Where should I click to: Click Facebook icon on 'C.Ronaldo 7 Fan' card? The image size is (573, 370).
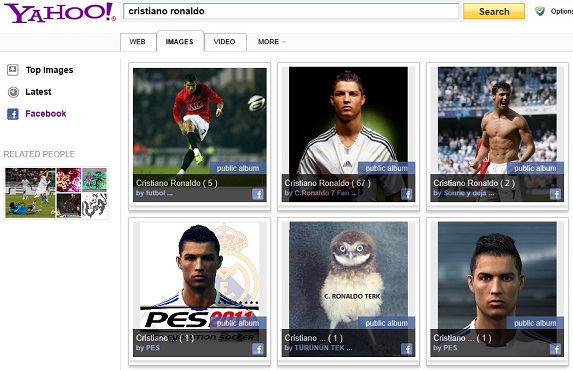pyautogui.click(x=407, y=194)
